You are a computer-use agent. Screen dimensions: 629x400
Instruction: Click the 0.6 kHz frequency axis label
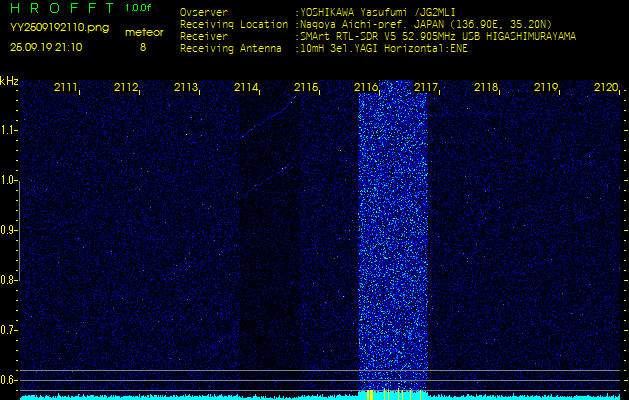8,380
